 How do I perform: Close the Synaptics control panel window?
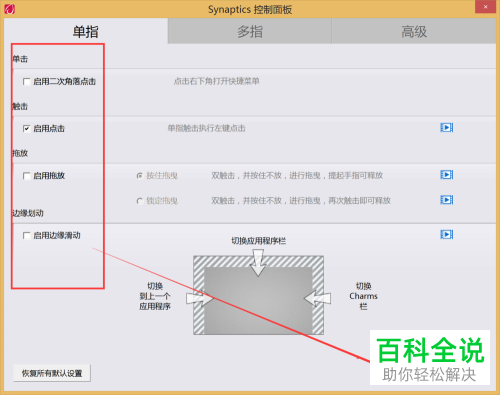[485, 7]
